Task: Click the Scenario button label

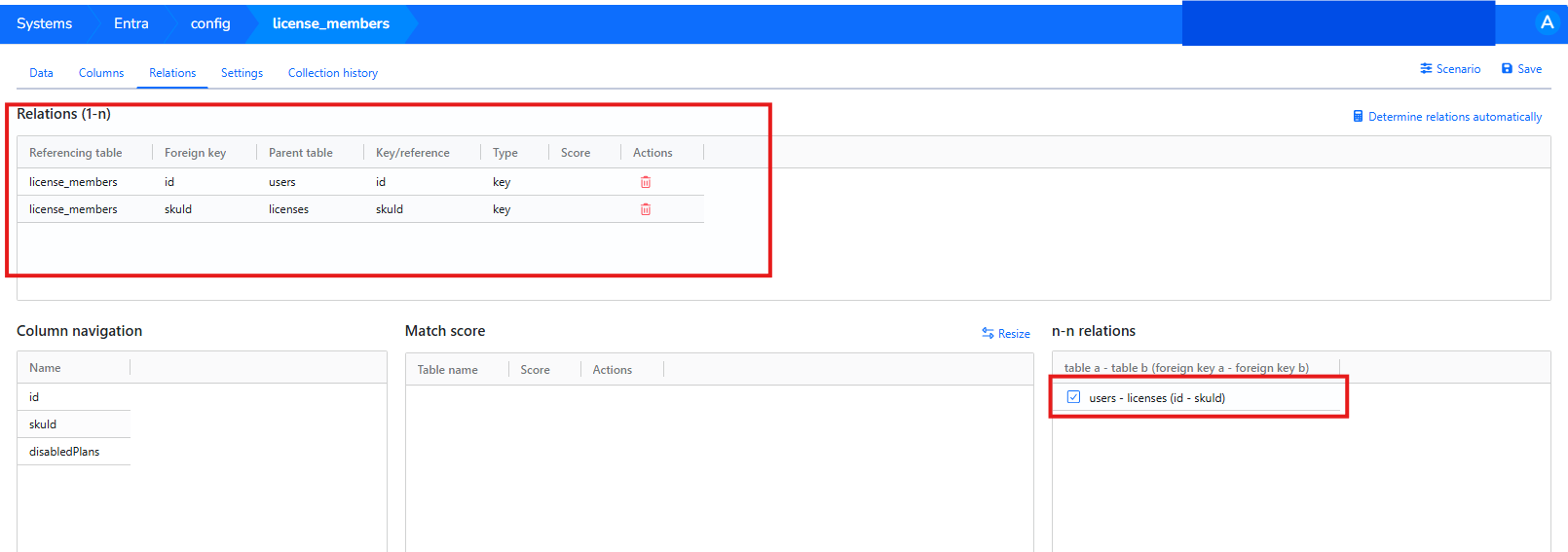Action: click(x=1458, y=69)
